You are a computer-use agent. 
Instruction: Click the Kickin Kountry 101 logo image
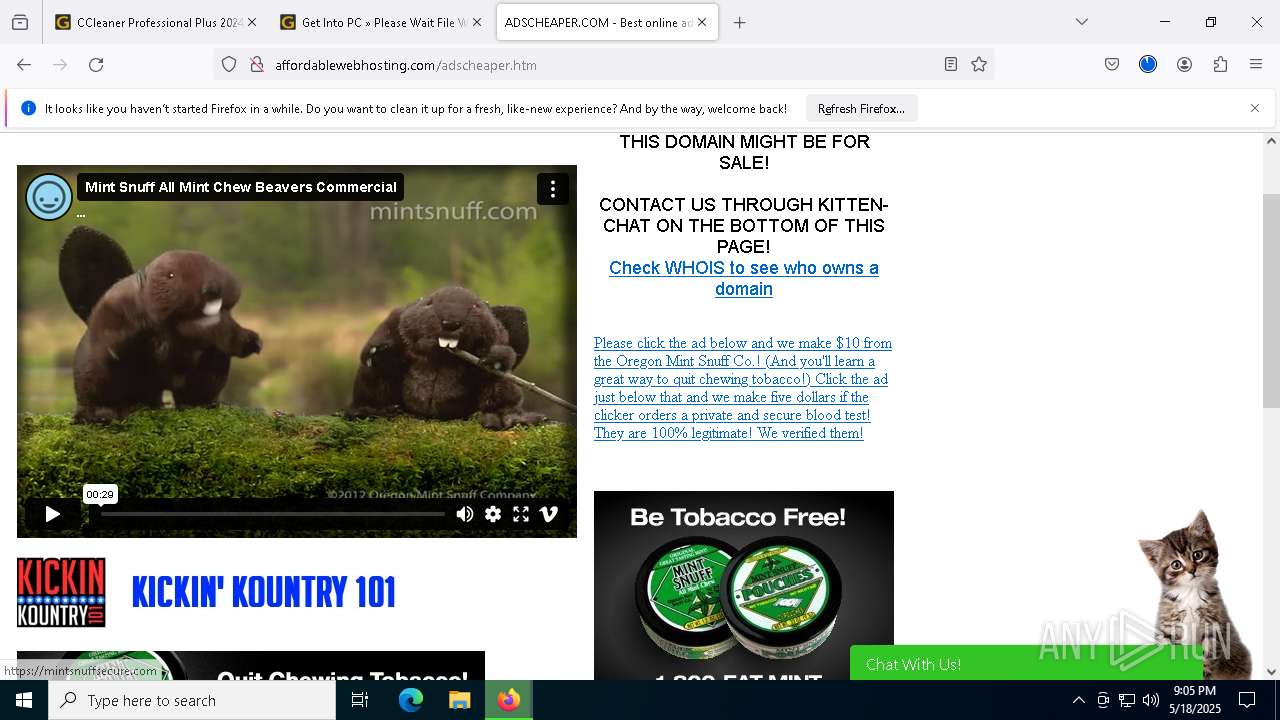tap(61, 592)
